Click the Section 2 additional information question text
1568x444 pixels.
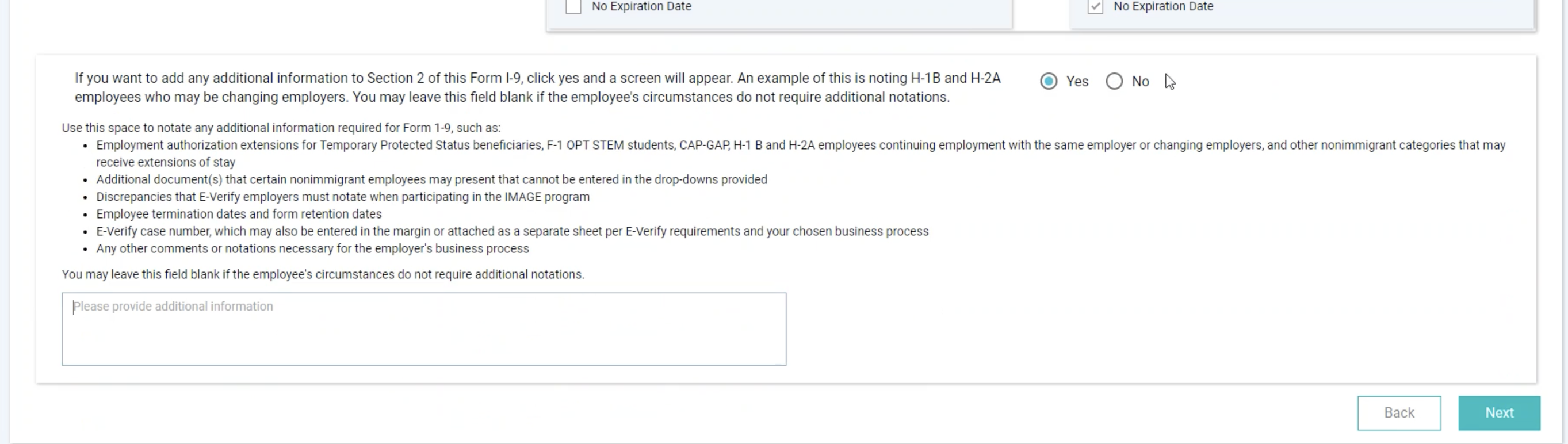537,87
